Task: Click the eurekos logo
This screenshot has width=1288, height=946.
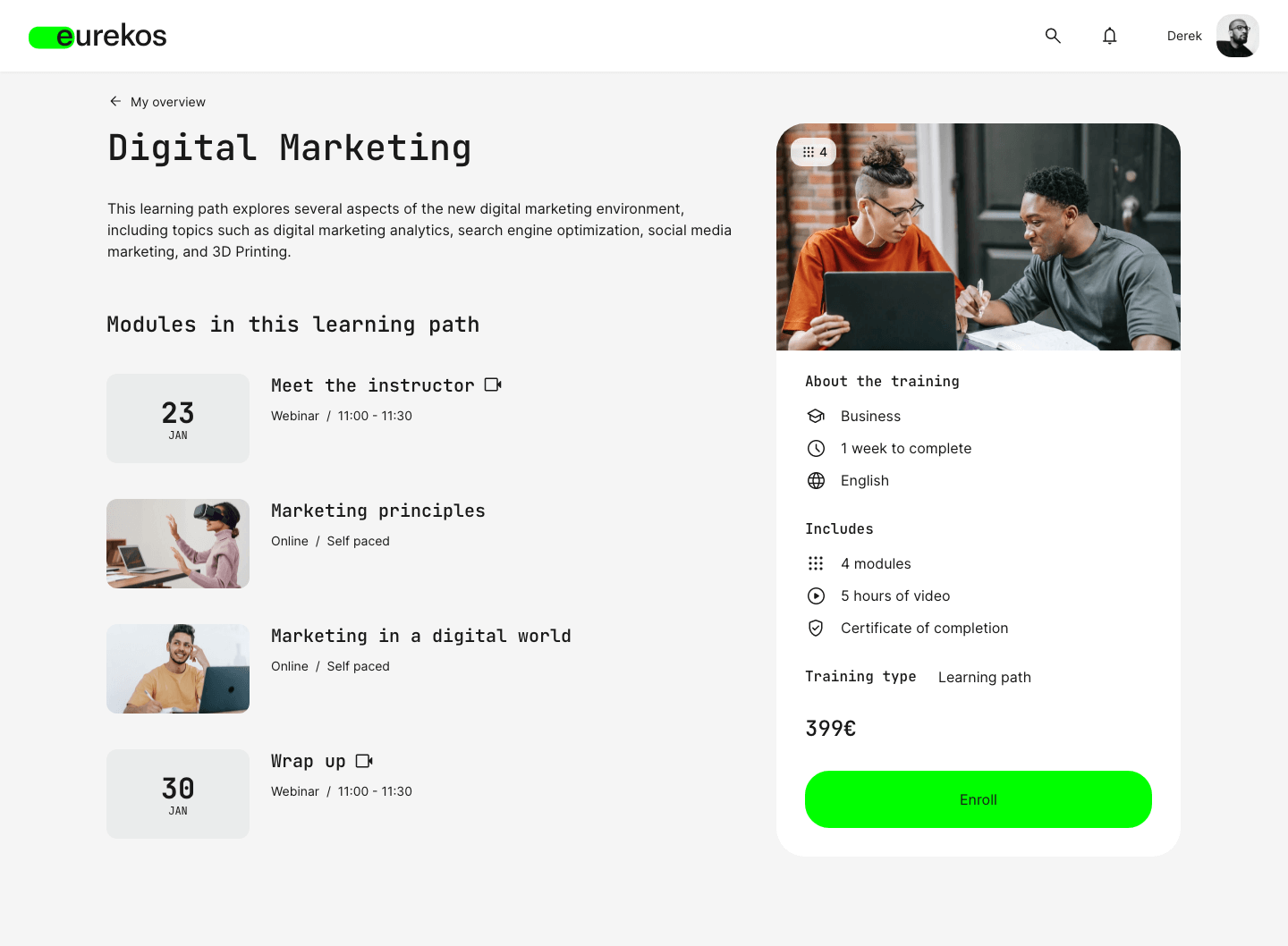Action: pyautogui.click(x=97, y=36)
